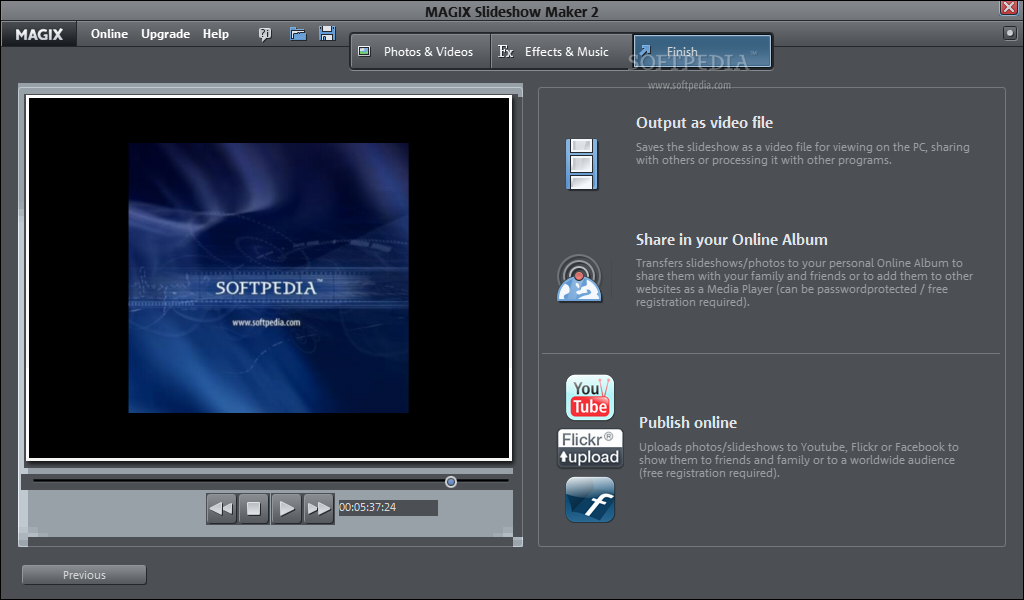Stop slideshow playback
This screenshot has height=600, width=1024.
[x=253, y=508]
